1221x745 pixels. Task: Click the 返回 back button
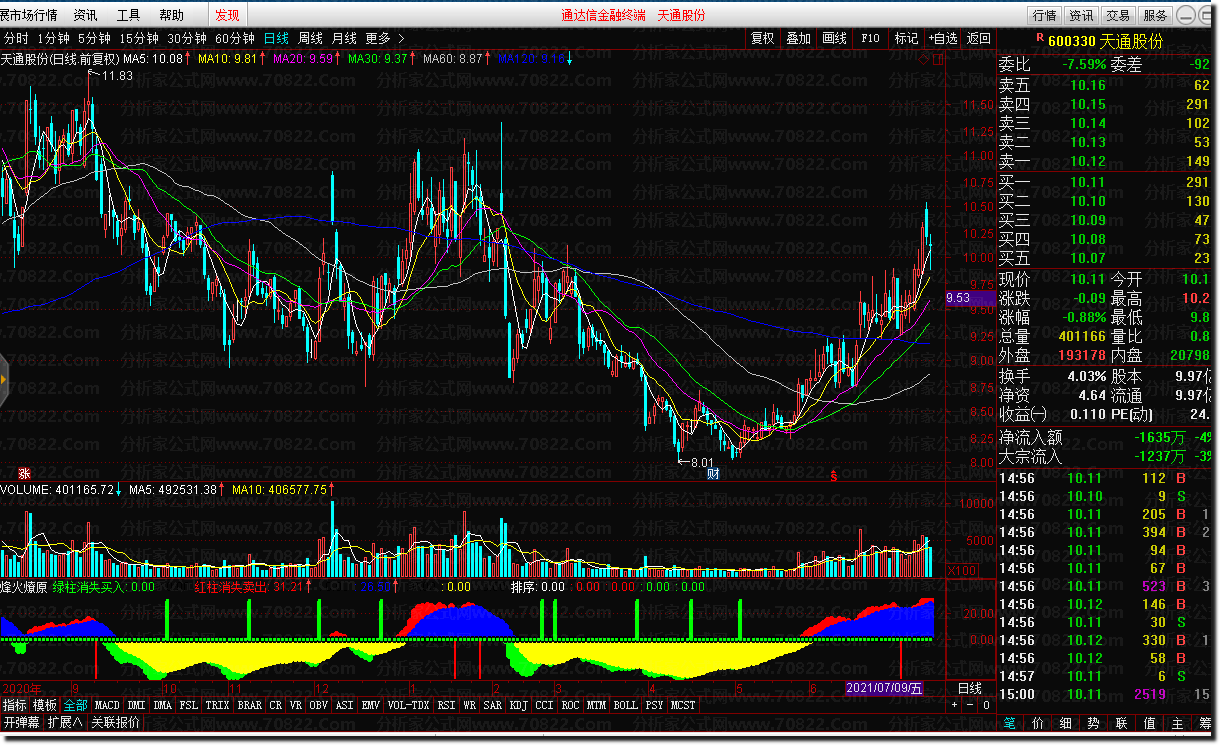click(978, 38)
